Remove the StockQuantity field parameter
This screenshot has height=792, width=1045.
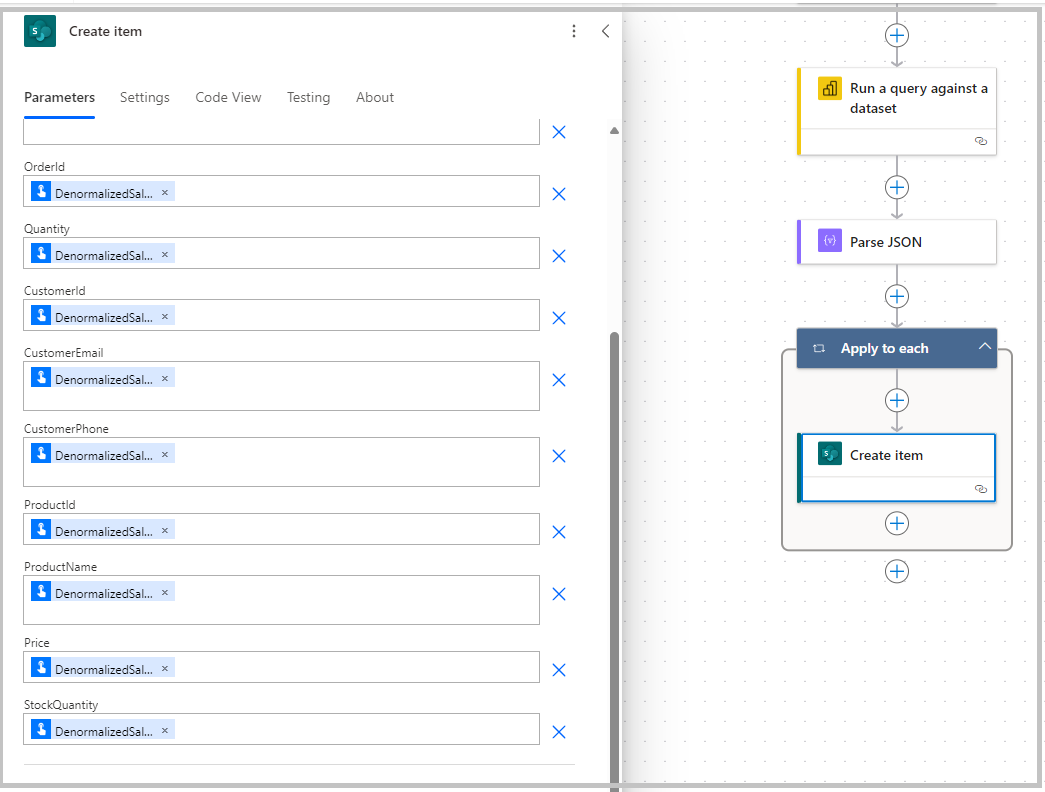click(559, 732)
